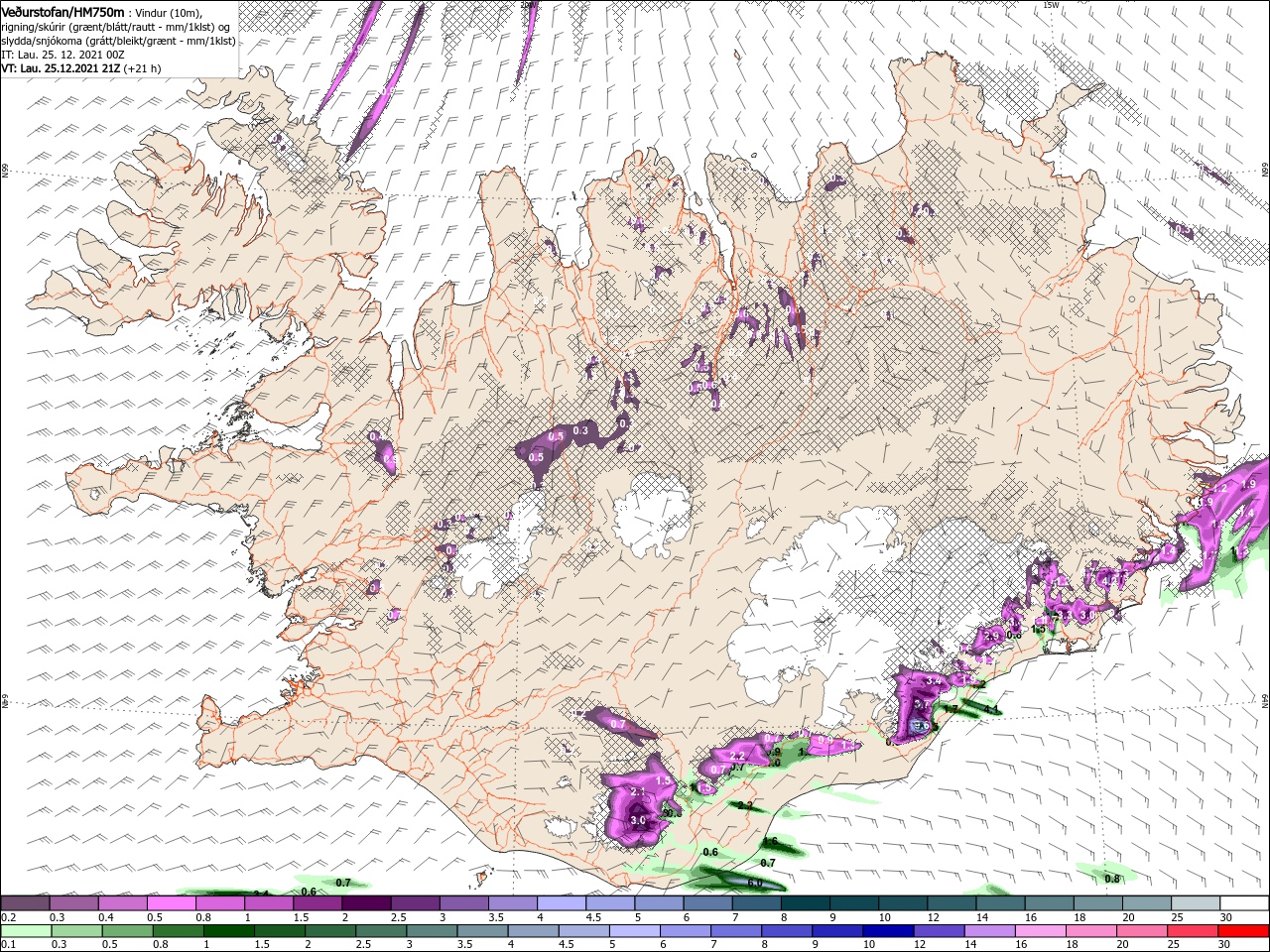The image size is (1270, 952).
Task: Click the '12' label on the upper legend row
Action: (x=933, y=917)
